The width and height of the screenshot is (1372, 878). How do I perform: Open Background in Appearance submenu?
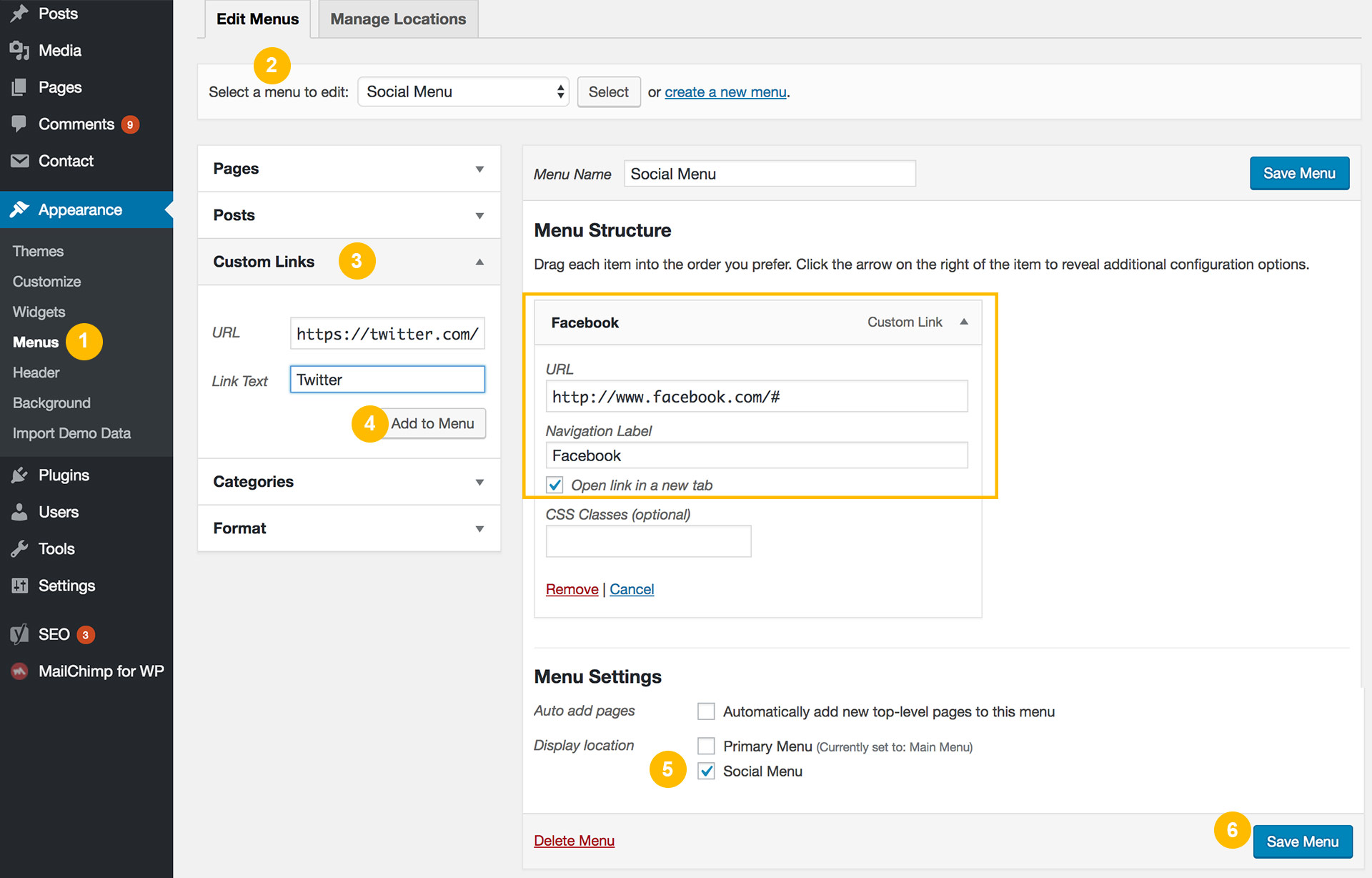(x=51, y=403)
